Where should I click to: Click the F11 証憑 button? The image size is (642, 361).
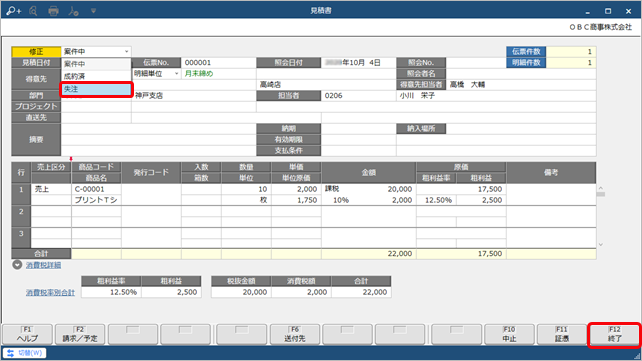pos(562,334)
